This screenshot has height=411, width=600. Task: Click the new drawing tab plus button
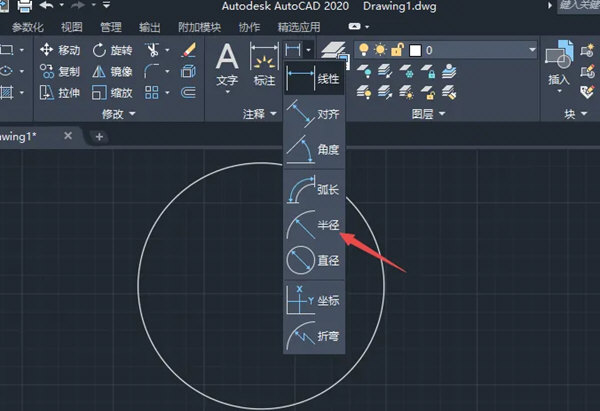[100, 135]
